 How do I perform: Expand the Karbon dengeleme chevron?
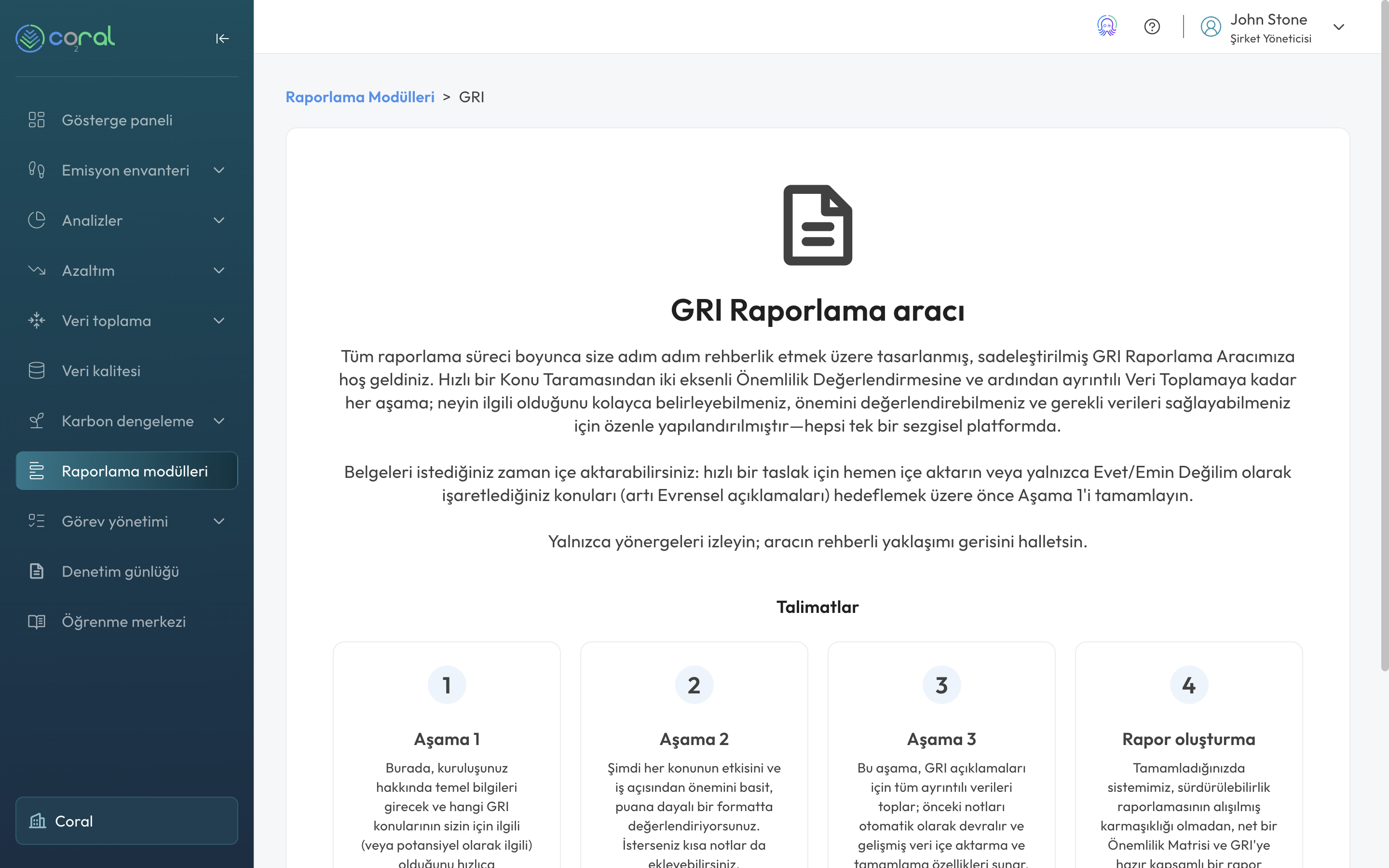click(218, 421)
